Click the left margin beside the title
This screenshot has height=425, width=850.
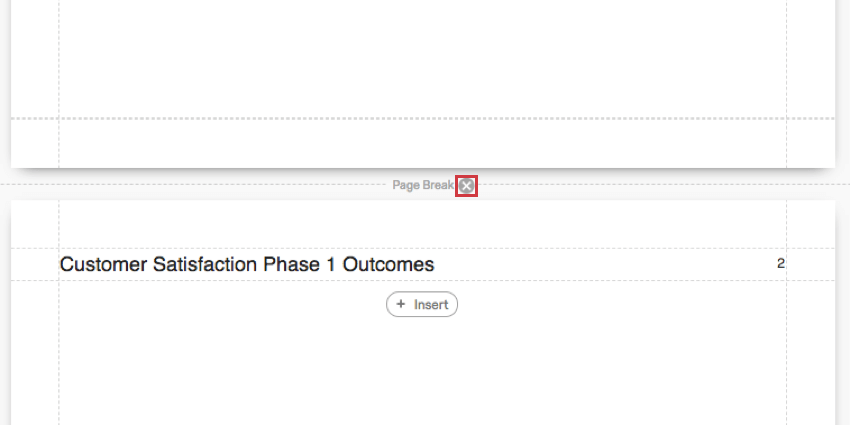pos(34,265)
